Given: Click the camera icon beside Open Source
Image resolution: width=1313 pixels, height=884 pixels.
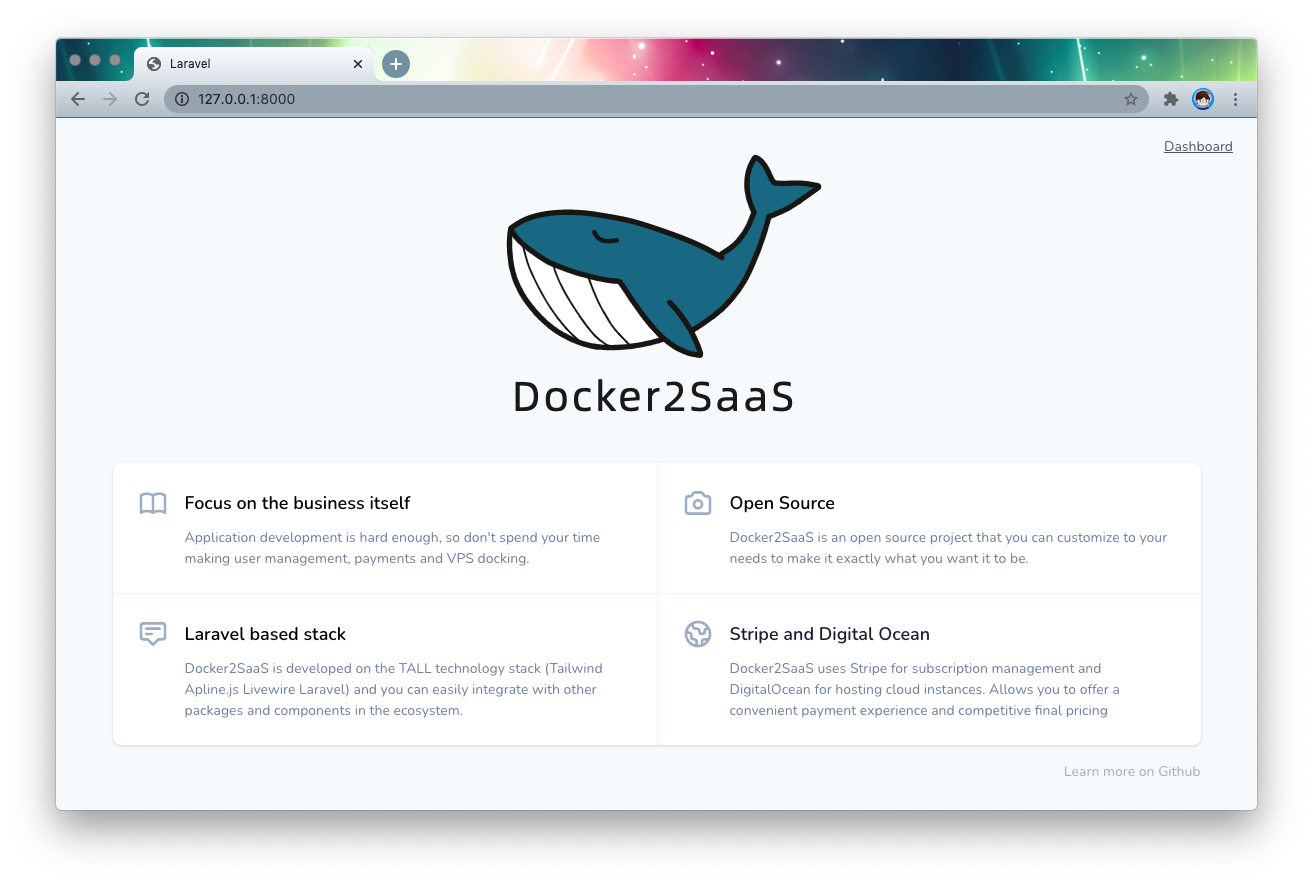Looking at the screenshot, I should [x=698, y=503].
